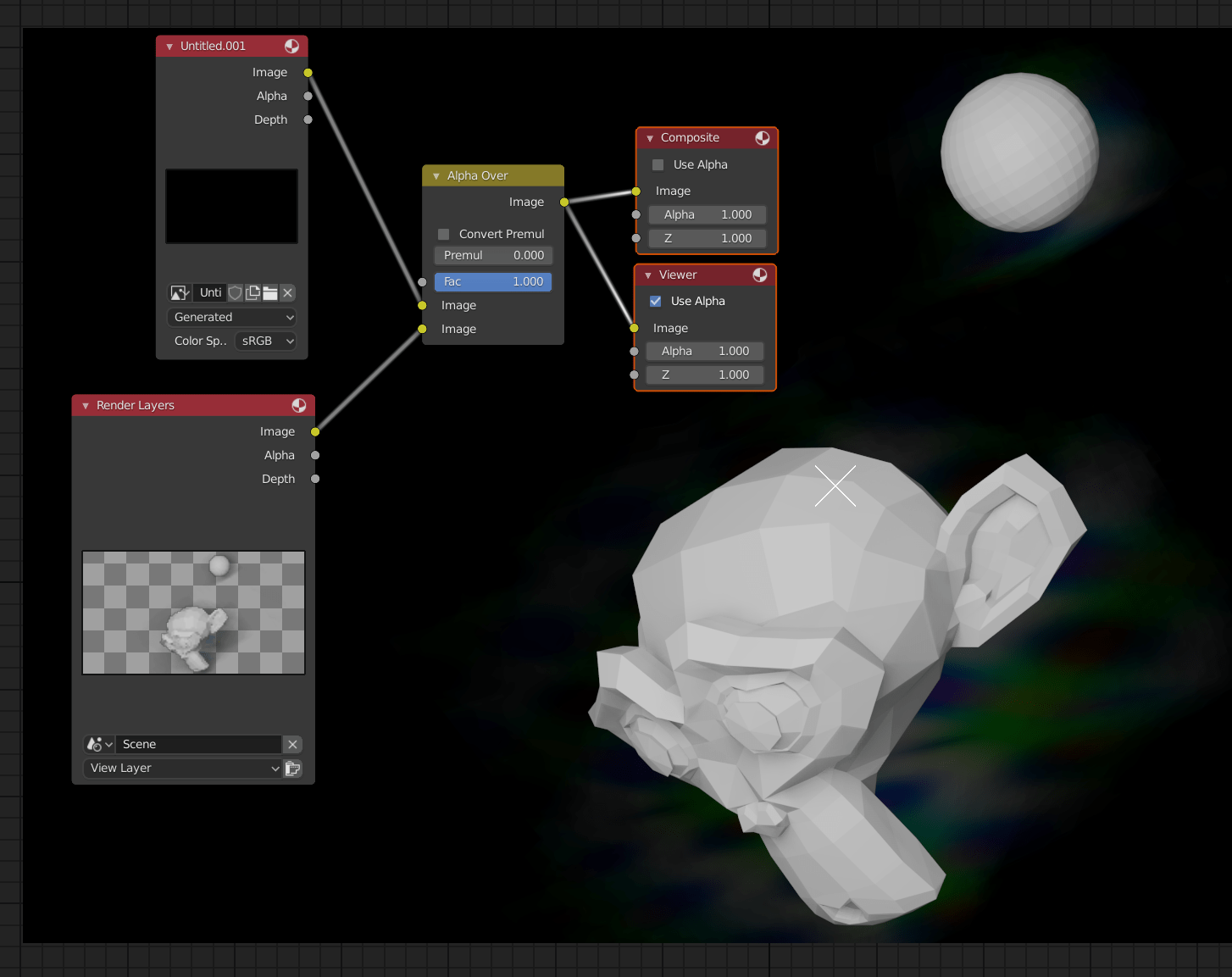Click the Render Layers preview thumbnail
Viewport: 1232px width, 977px height.
193,613
